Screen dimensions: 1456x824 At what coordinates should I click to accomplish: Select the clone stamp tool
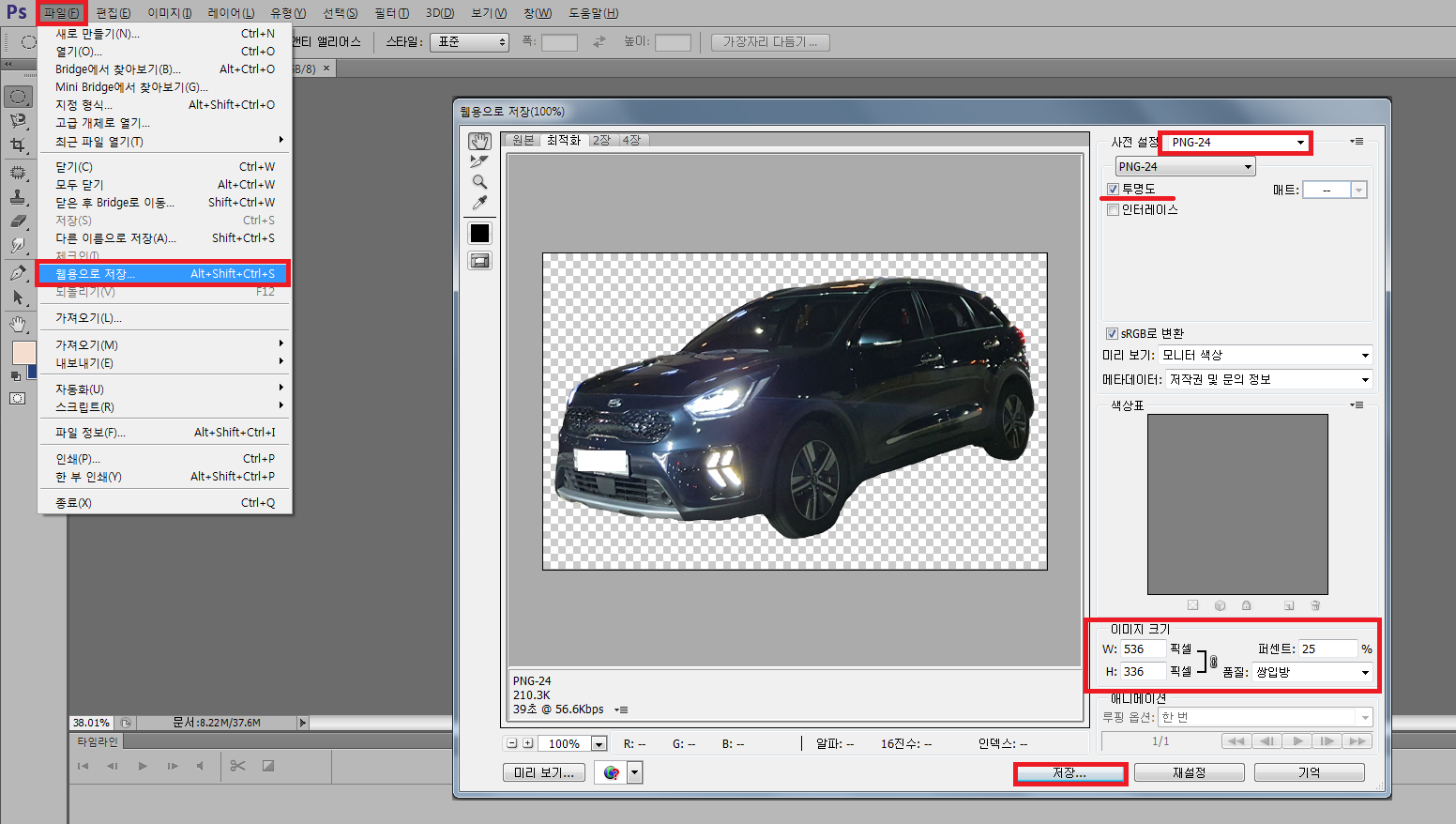[18, 196]
